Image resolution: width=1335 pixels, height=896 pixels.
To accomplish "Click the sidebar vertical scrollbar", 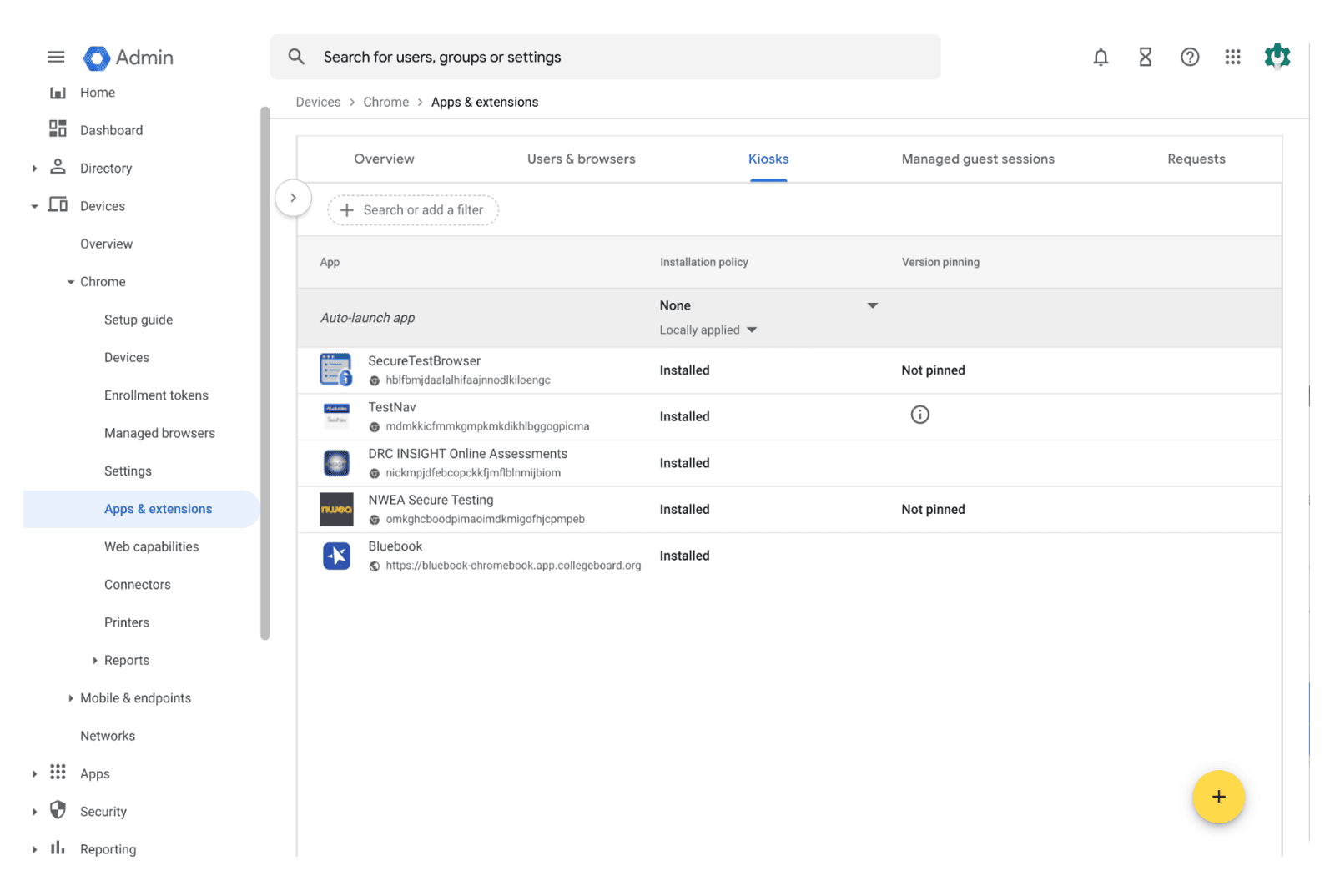I will point(265,373).
